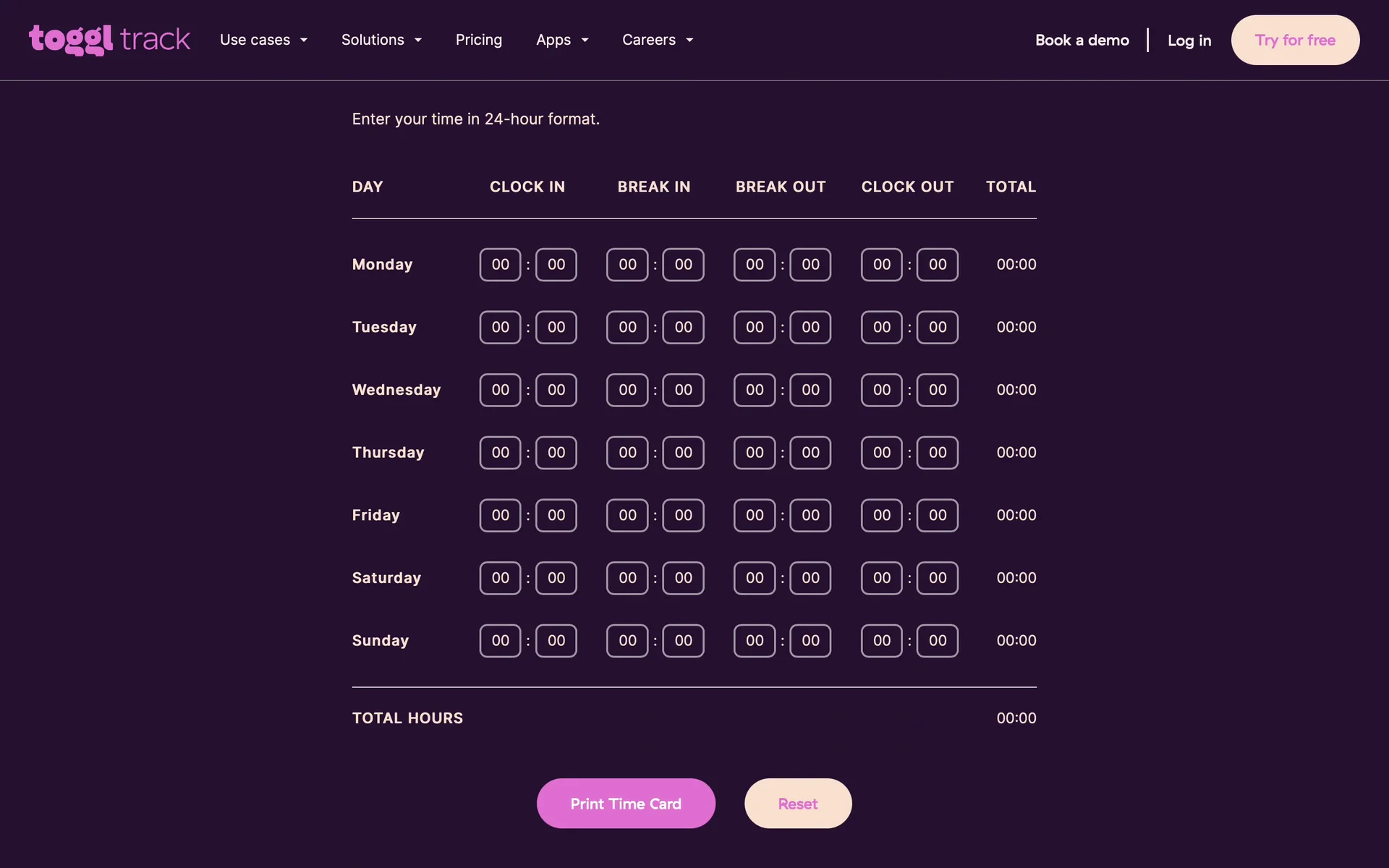This screenshot has height=868, width=1389.
Task: Open the Log in page
Action: (x=1189, y=40)
